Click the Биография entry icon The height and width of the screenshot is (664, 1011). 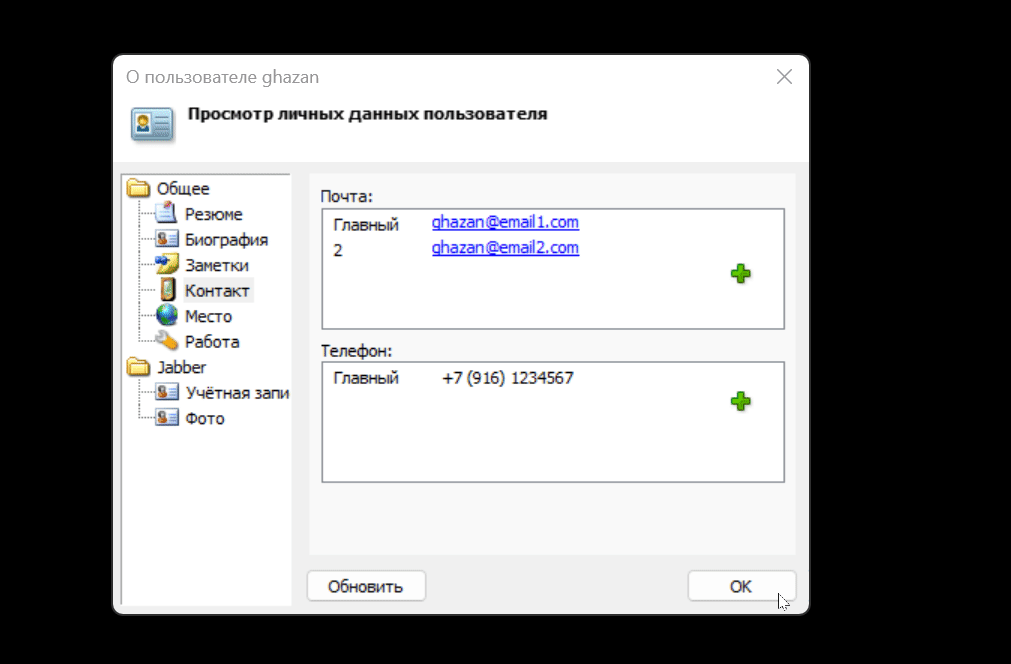169,239
